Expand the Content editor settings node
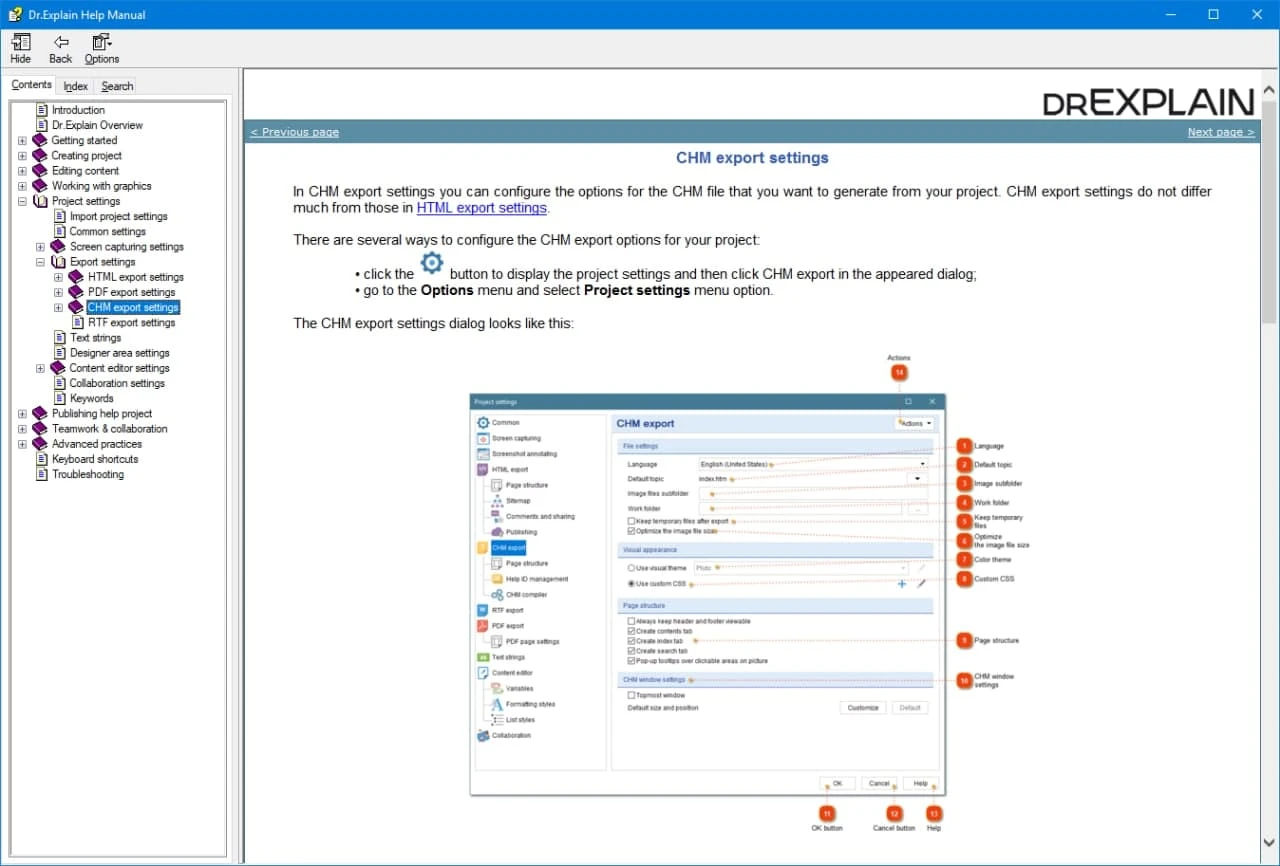Image resolution: width=1280 pixels, height=866 pixels. (40, 368)
